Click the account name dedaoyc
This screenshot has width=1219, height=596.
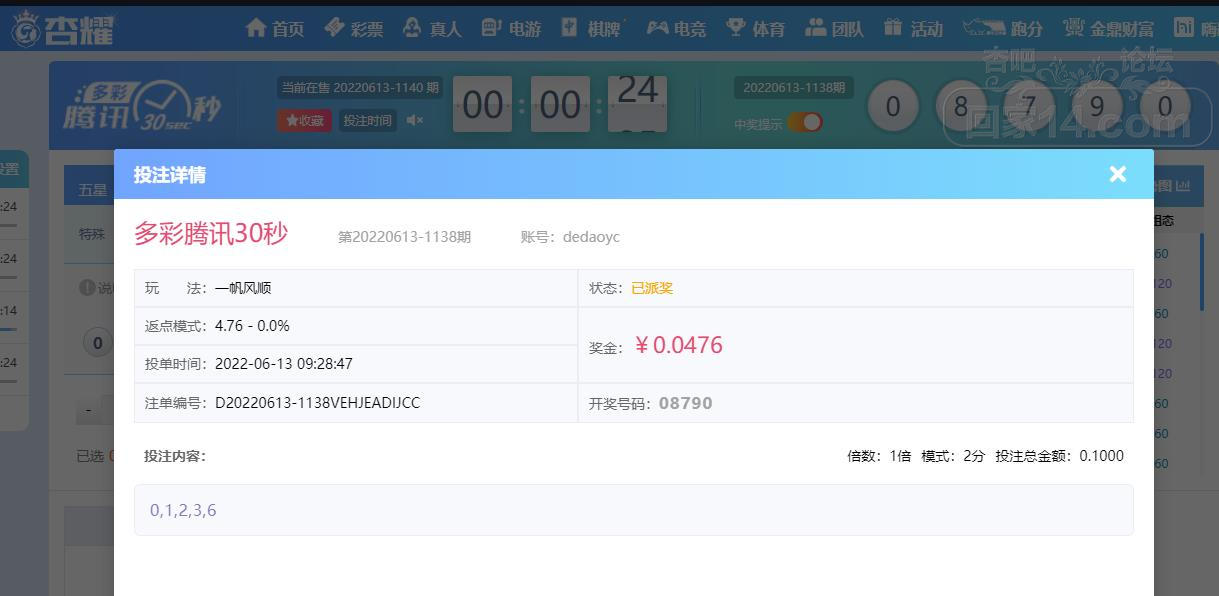click(x=591, y=237)
